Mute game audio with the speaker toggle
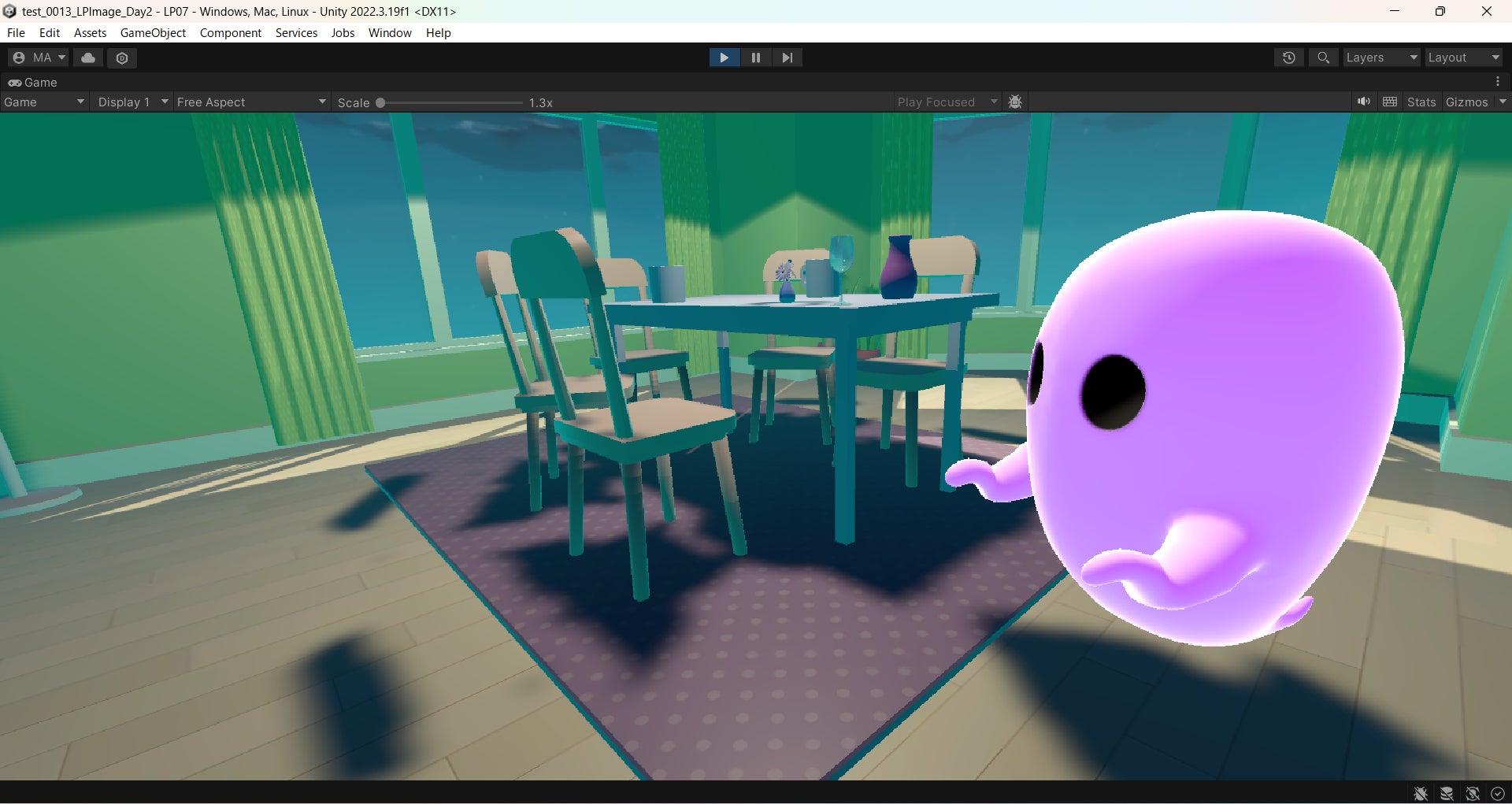The width and height of the screenshot is (1512, 804). pos(1363,102)
